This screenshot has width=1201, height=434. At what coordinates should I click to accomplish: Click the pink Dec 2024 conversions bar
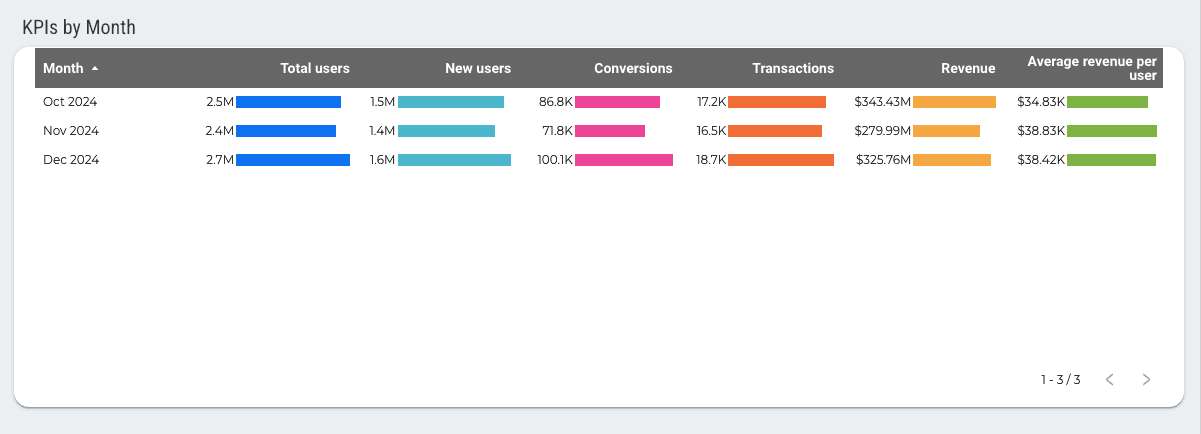[x=624, y=160]
